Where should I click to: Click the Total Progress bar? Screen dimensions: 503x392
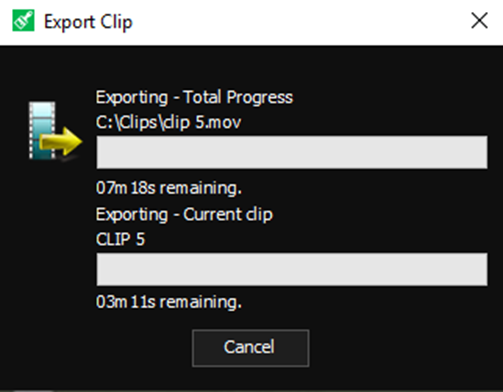click(x=292, y=152)
